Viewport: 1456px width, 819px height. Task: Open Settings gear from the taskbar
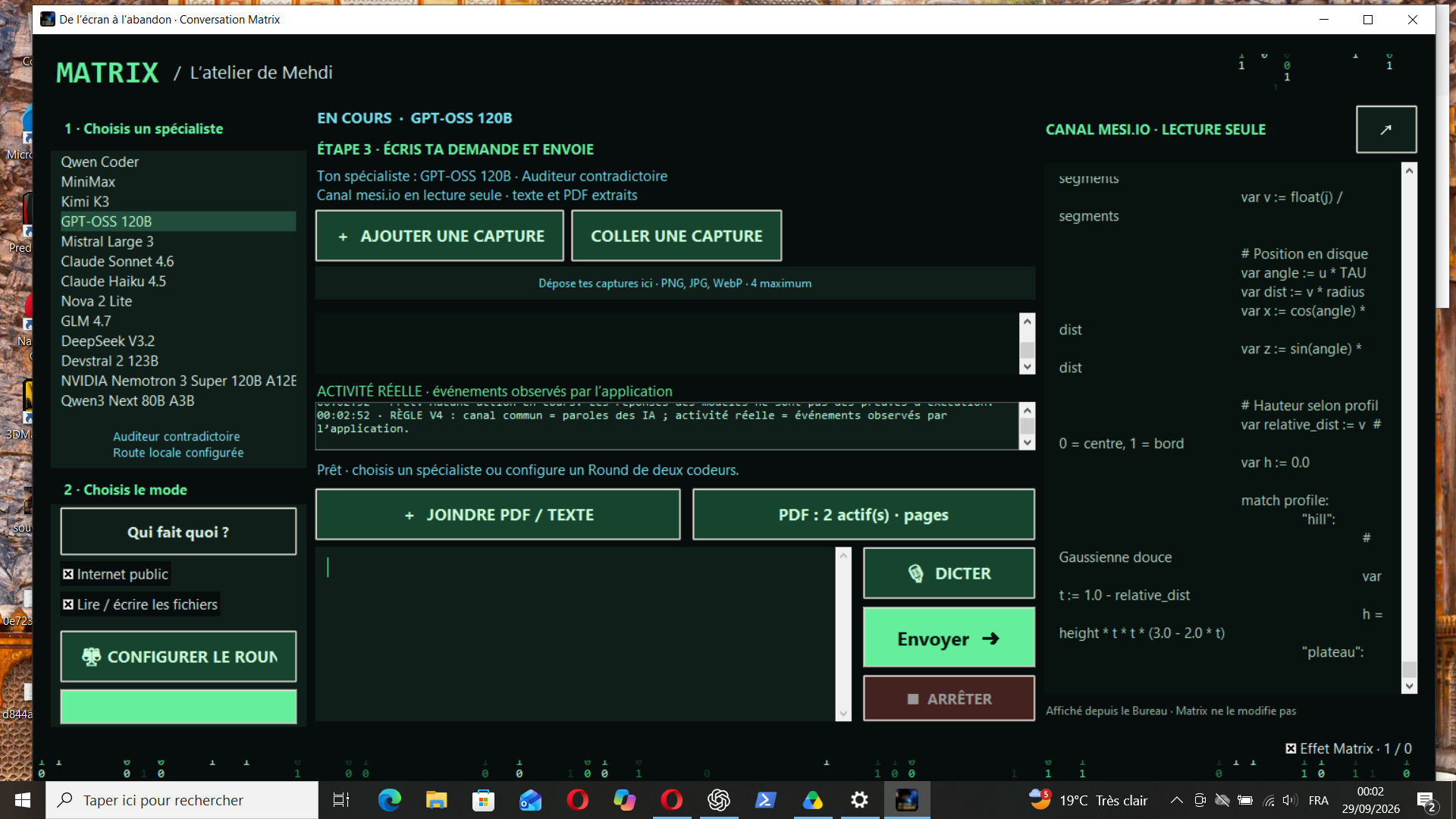coord(859,800)
